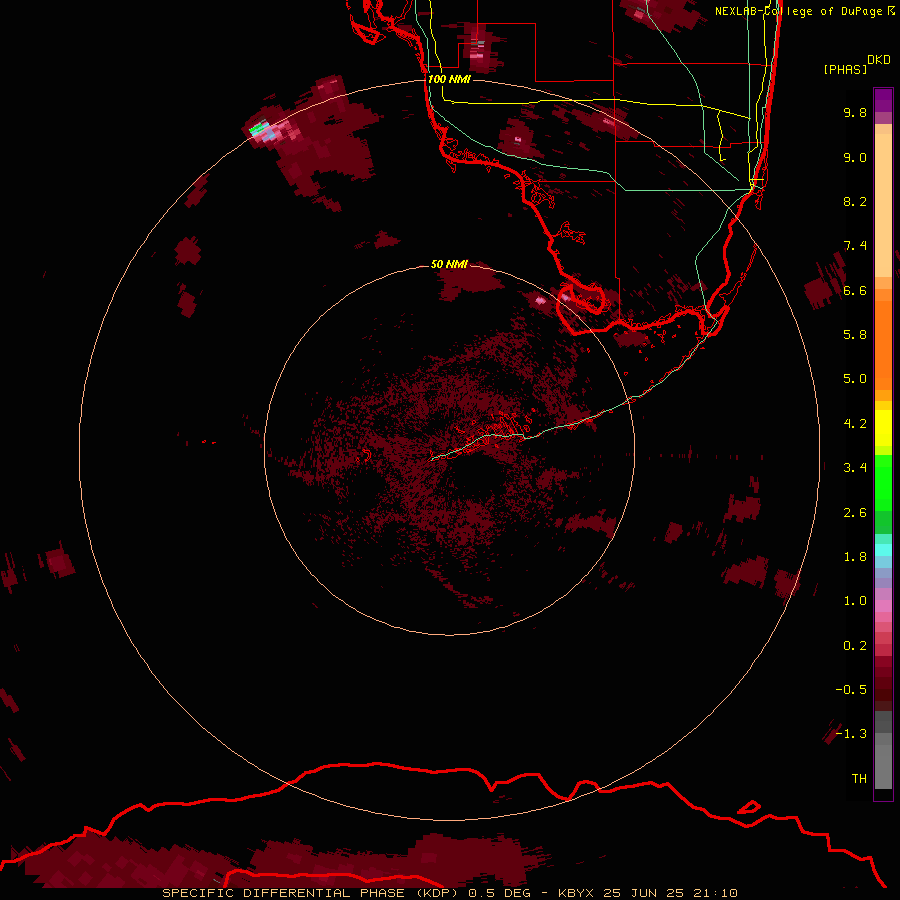Click the [PHAS] units label
This screenshot has height=900, width=900.
coord(845,69)
